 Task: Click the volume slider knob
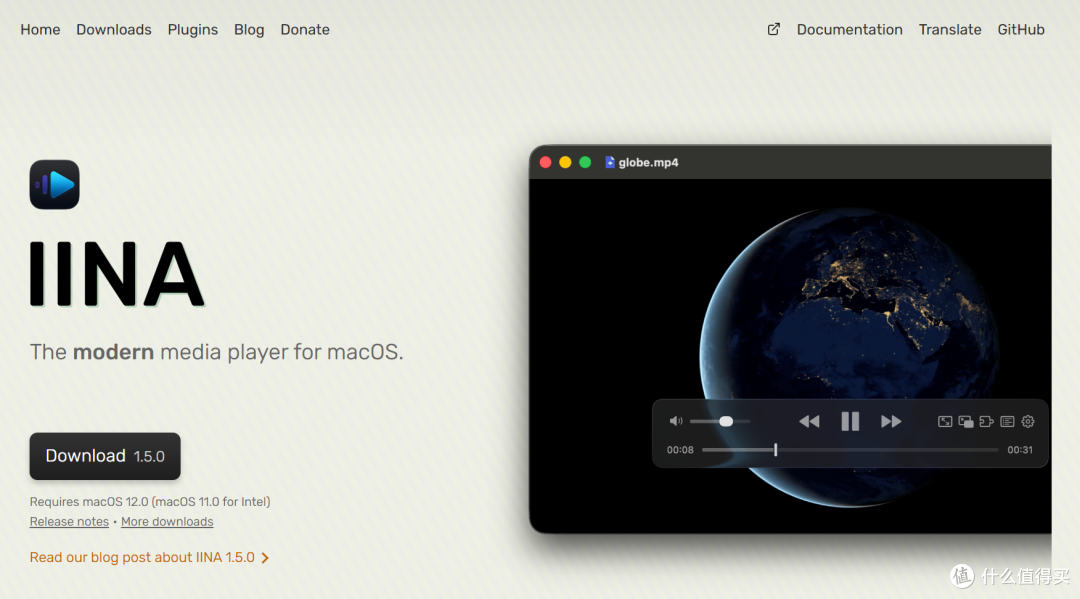point(726,421)
